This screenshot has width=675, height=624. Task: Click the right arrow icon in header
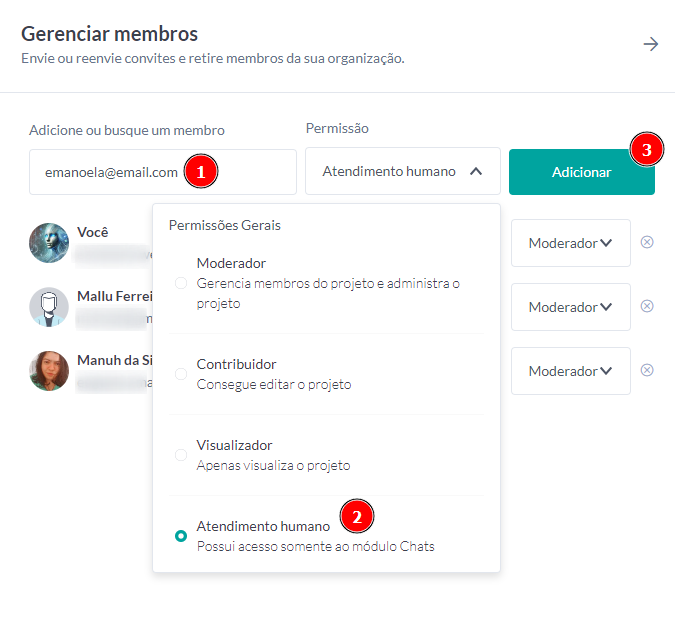(x=651, y=44)
